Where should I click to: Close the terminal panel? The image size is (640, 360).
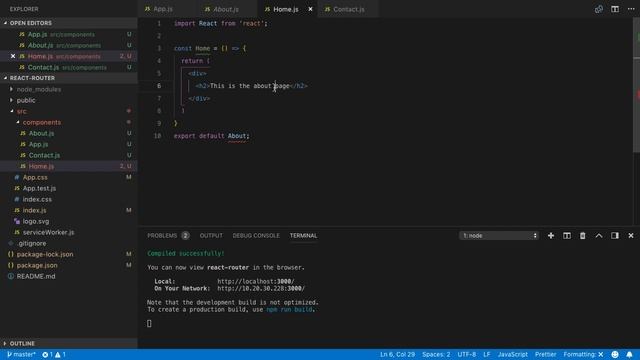click(631, 236)
